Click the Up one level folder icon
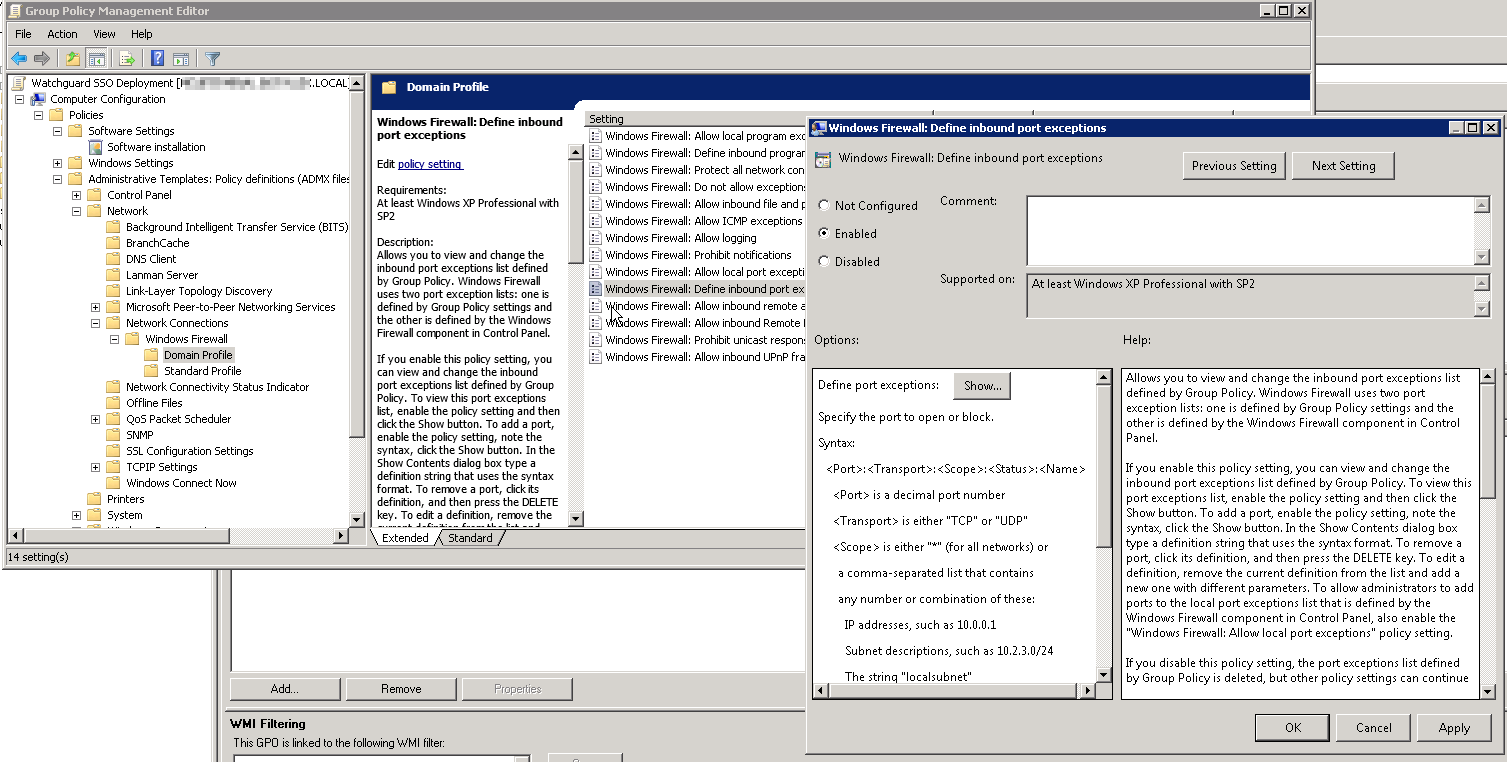Screen dimensions: 1507x762 tap(72, 59)
